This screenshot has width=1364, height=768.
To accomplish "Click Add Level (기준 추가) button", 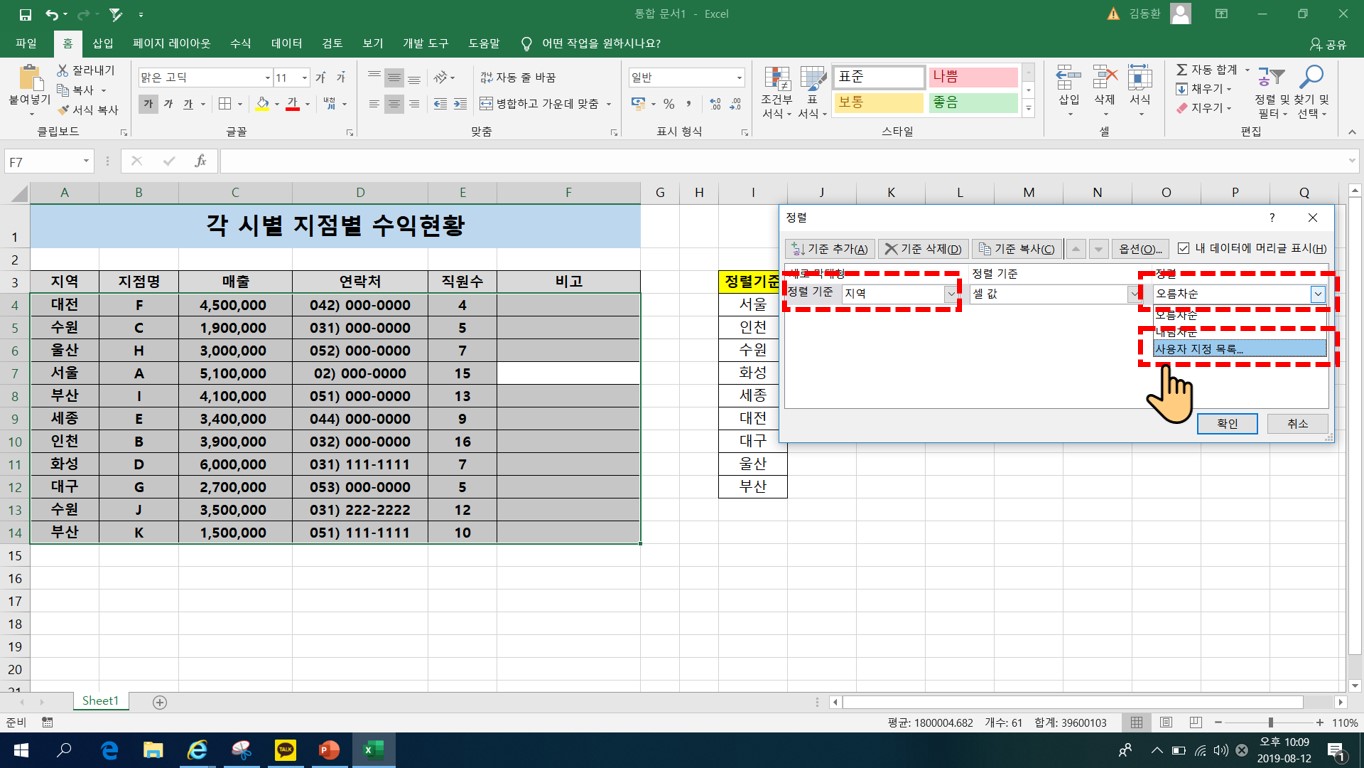I will [830, 249].
